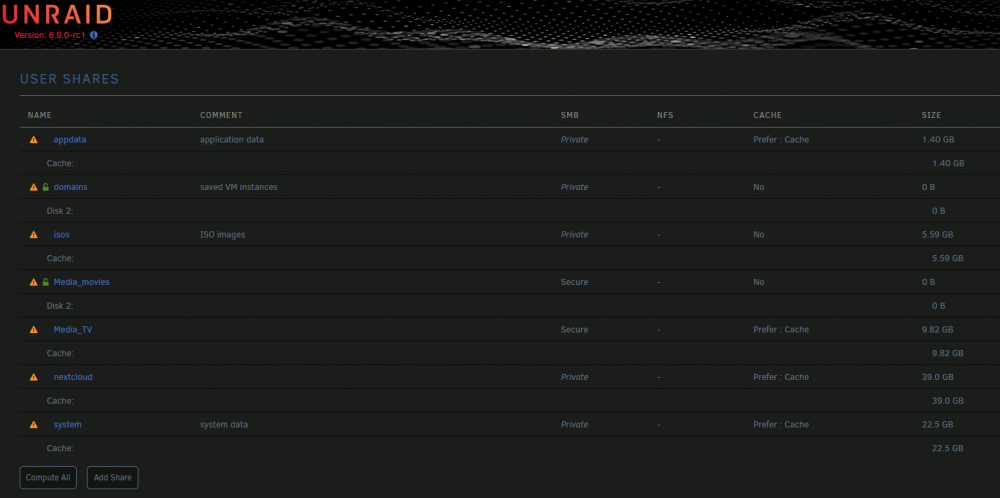Viewport: 1000px width, 498px height.
Task: Click the UNRAID logo in the header
Action: click(57, 15)
